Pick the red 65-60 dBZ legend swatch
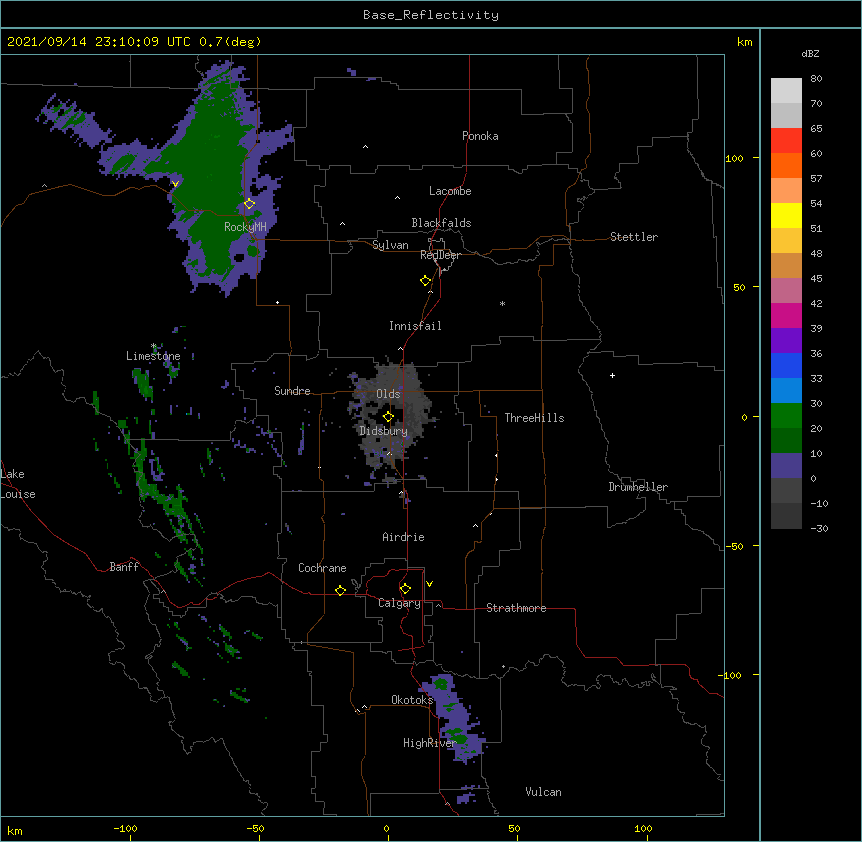Screen dimensions: 862x842 786,140
